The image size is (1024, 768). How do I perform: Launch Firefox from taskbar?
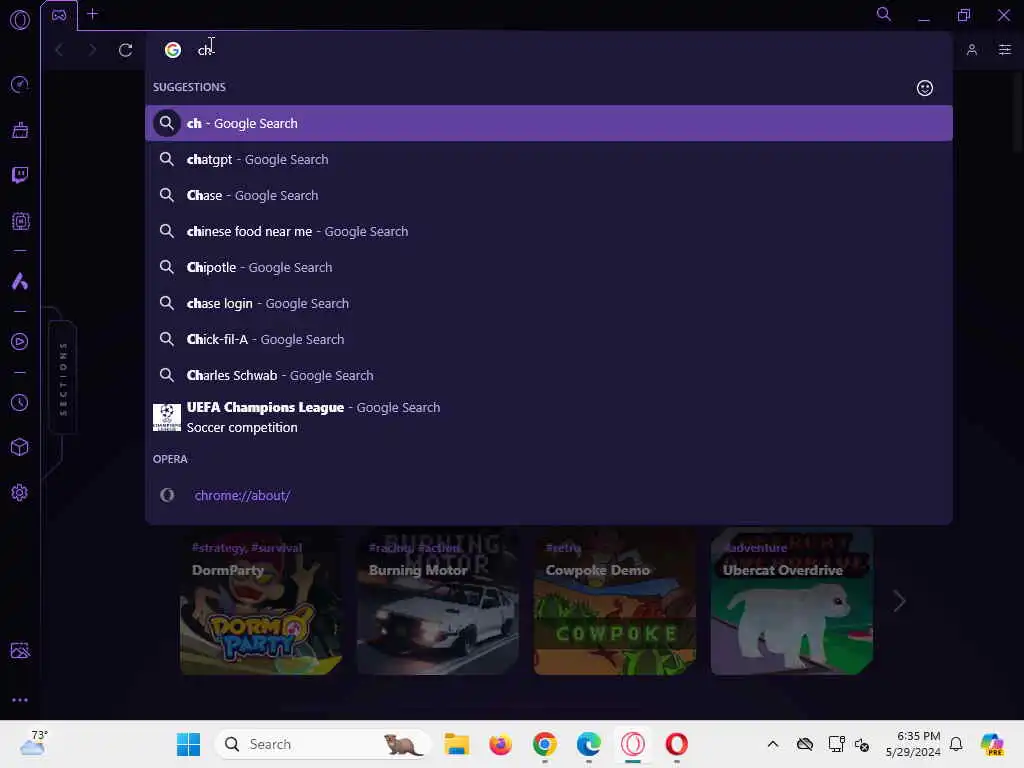[500, 744]
